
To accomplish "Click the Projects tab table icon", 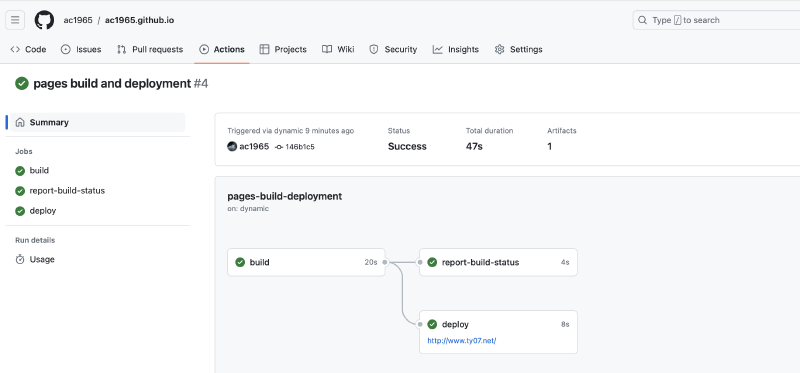I will click(264, 49).
